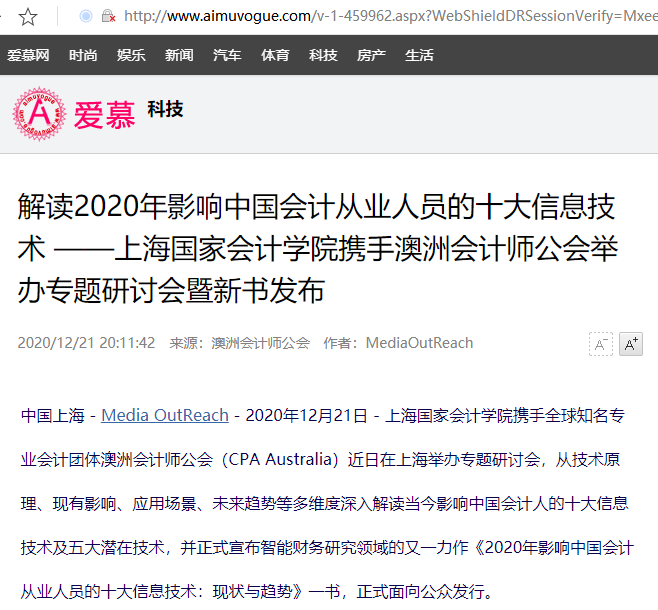
Task: Click the insecure lock icon in address bar
Action: pos(108,16)
